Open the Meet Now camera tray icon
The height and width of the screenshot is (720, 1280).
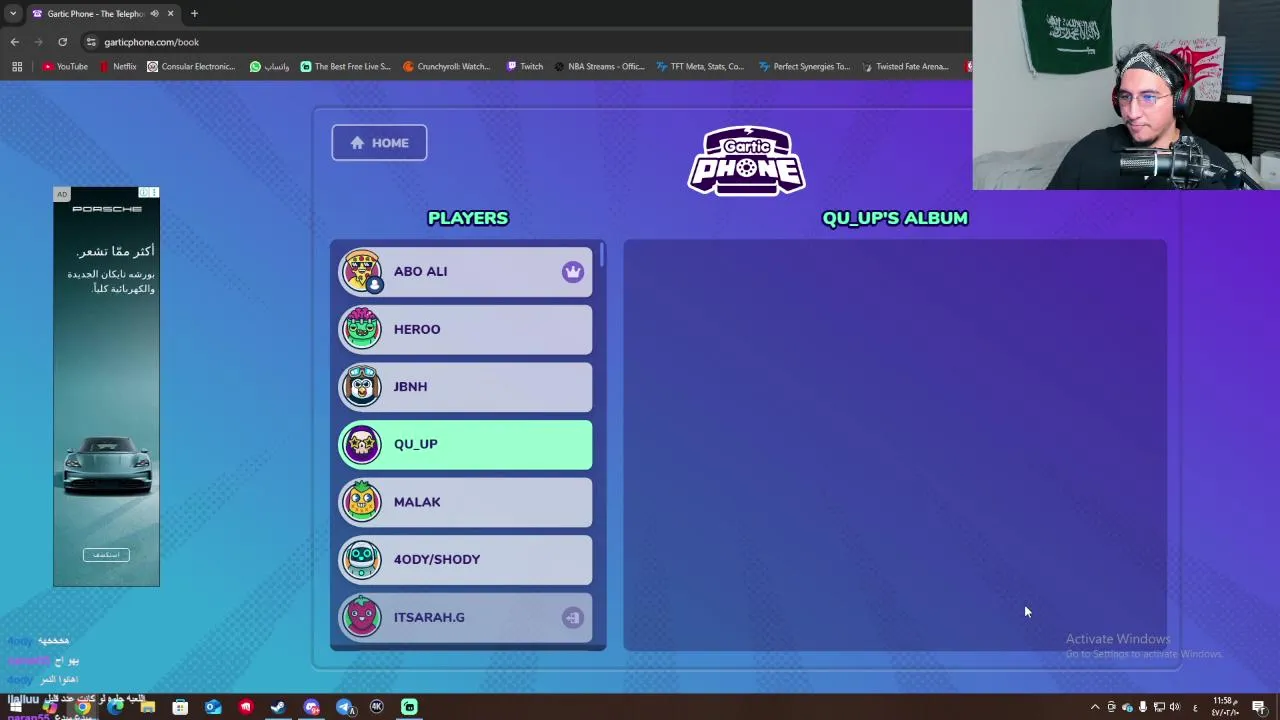point(1111,707)
